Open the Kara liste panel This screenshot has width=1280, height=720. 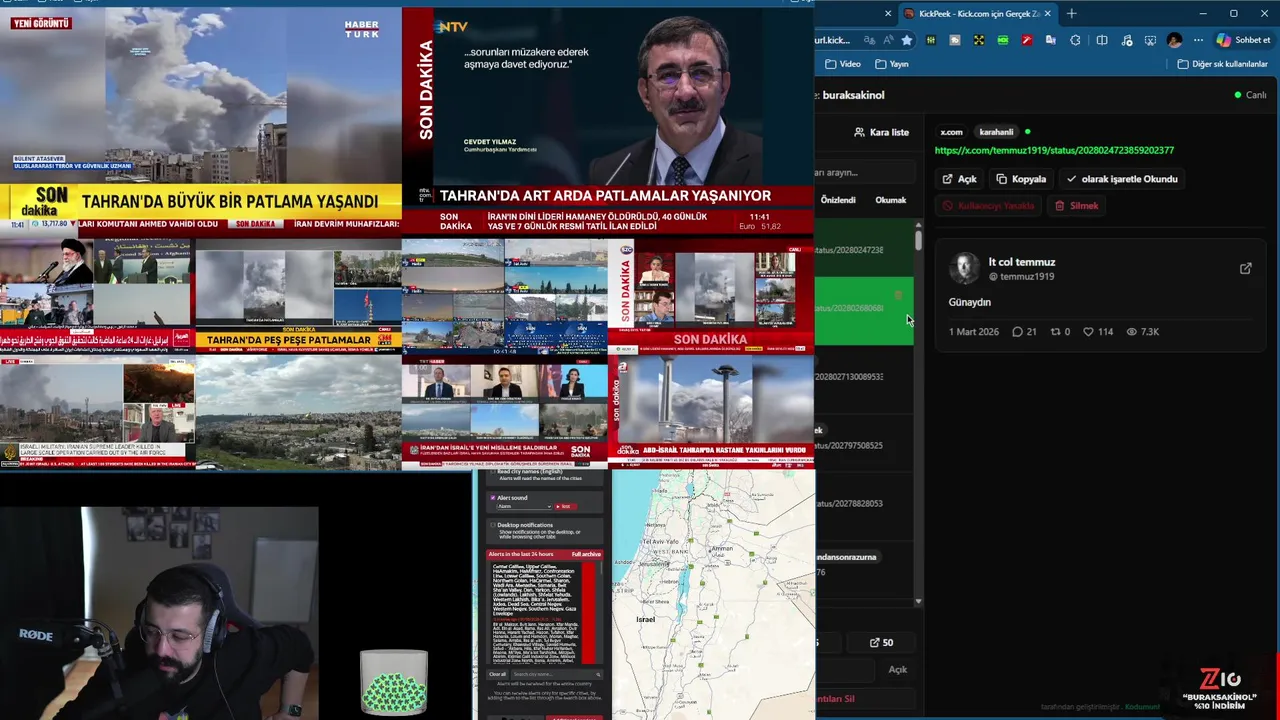(x=881, y=132)
